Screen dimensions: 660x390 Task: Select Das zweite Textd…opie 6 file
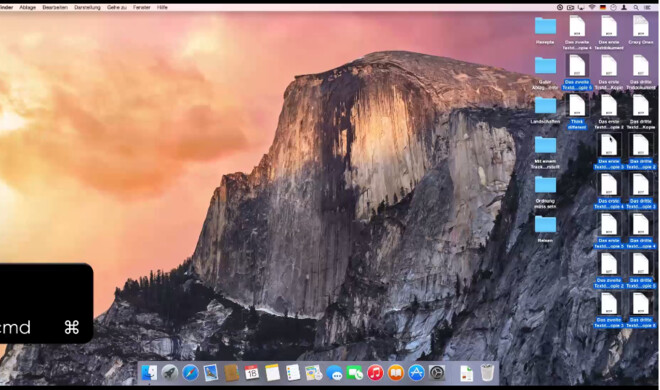click(577, 66)
